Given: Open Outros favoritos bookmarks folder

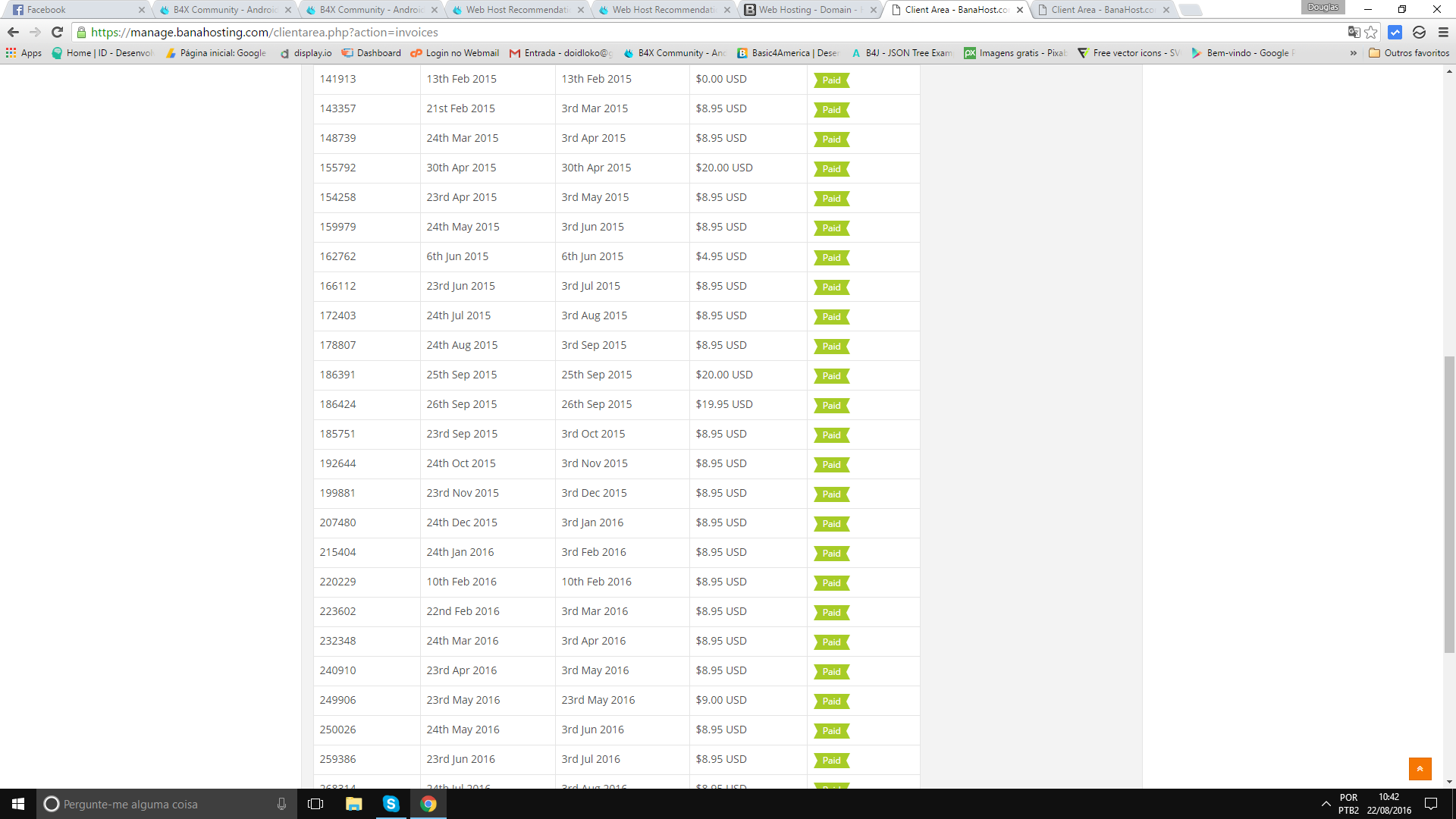Looking at the screenshot, I should [x=1409, y=53].
